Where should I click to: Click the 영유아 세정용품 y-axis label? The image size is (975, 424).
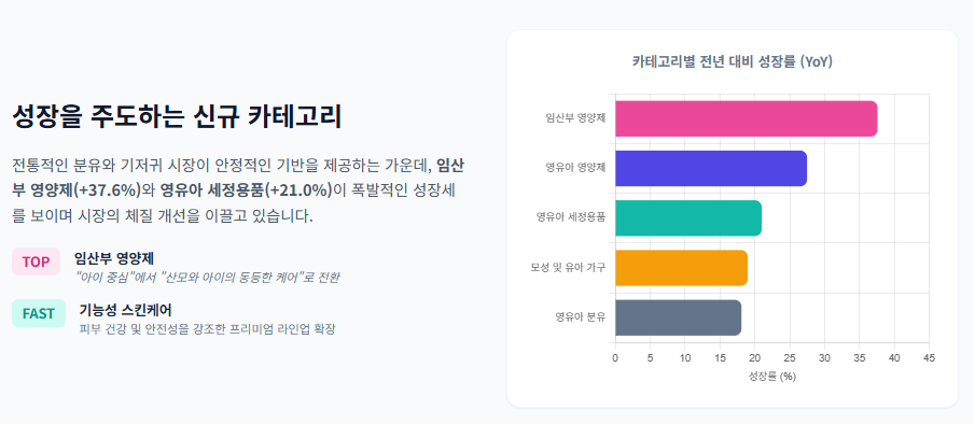pyautogui.click(x=571, y=218)
